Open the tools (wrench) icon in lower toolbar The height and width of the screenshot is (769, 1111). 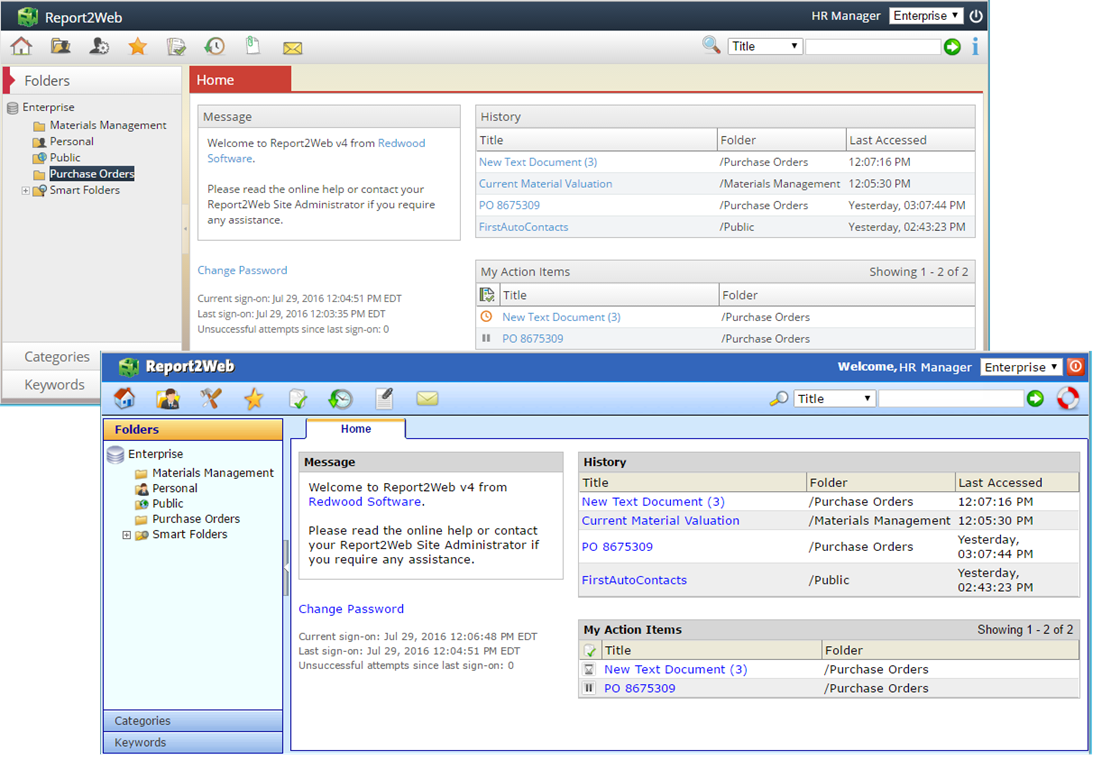pyautogui.click(x=210, y=398)
